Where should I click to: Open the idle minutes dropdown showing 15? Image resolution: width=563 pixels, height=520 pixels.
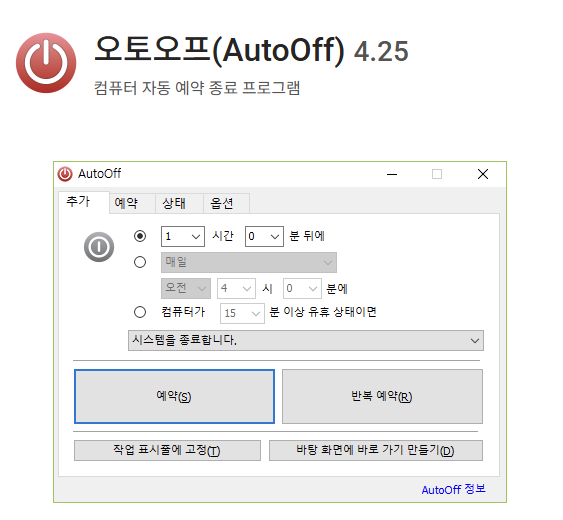click(242, 314)
